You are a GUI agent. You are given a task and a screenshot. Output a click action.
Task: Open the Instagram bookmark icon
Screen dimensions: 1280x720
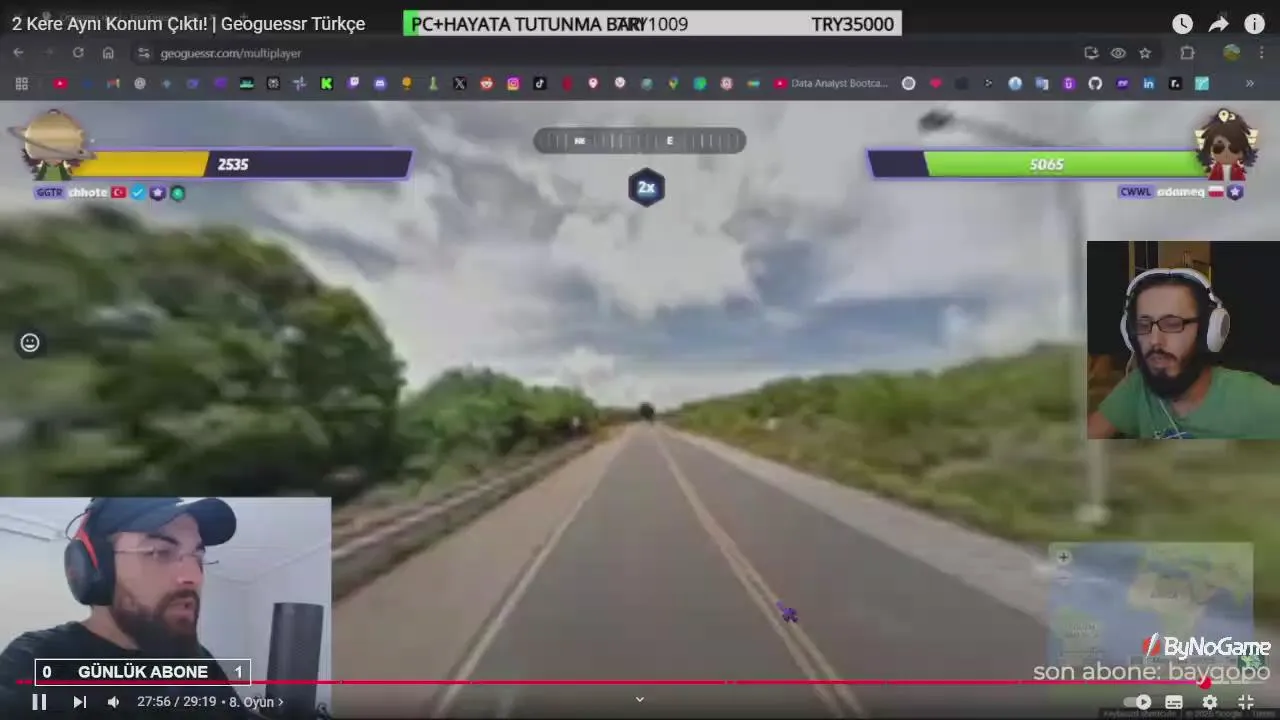513,84
